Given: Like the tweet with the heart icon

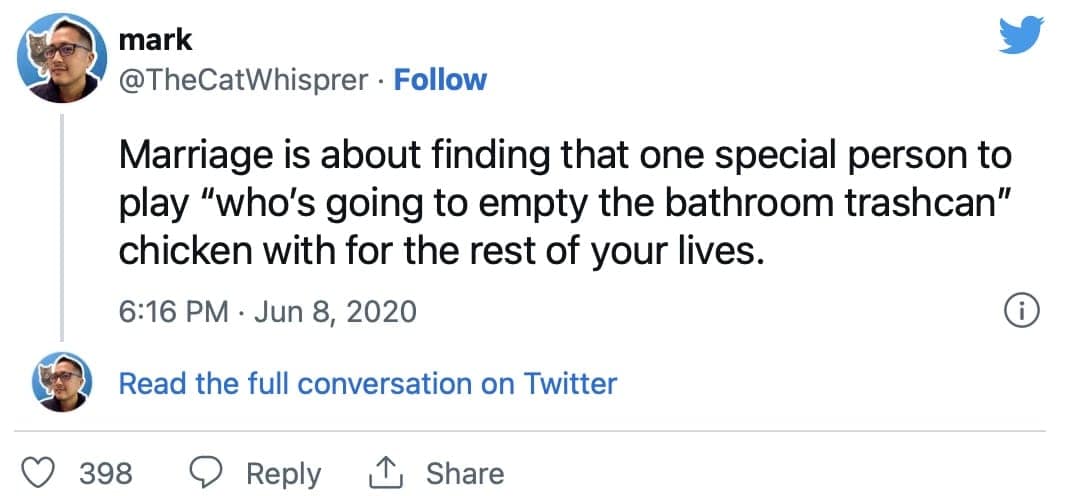Looking at the screenshot, I should [38, 472].
